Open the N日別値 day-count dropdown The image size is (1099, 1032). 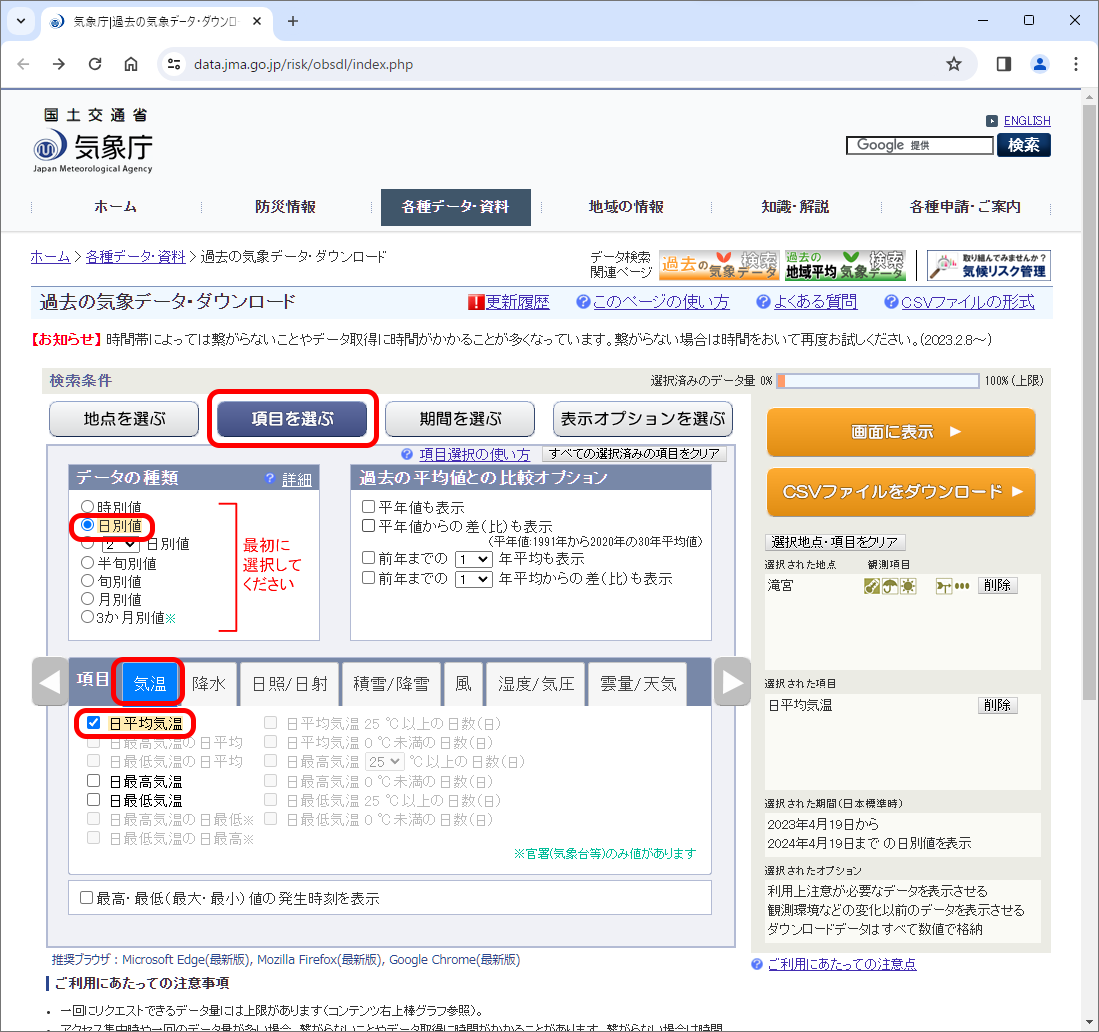(121, 544)
